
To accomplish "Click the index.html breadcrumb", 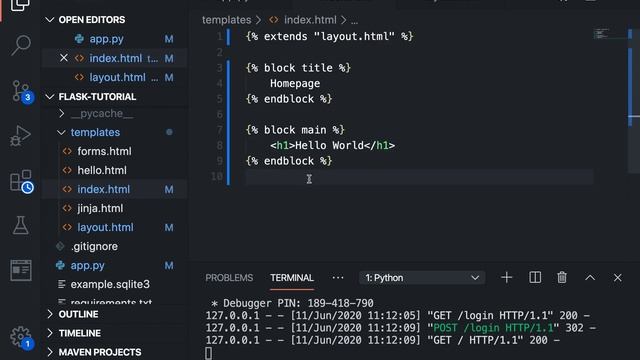I will [x=310, y=20].
